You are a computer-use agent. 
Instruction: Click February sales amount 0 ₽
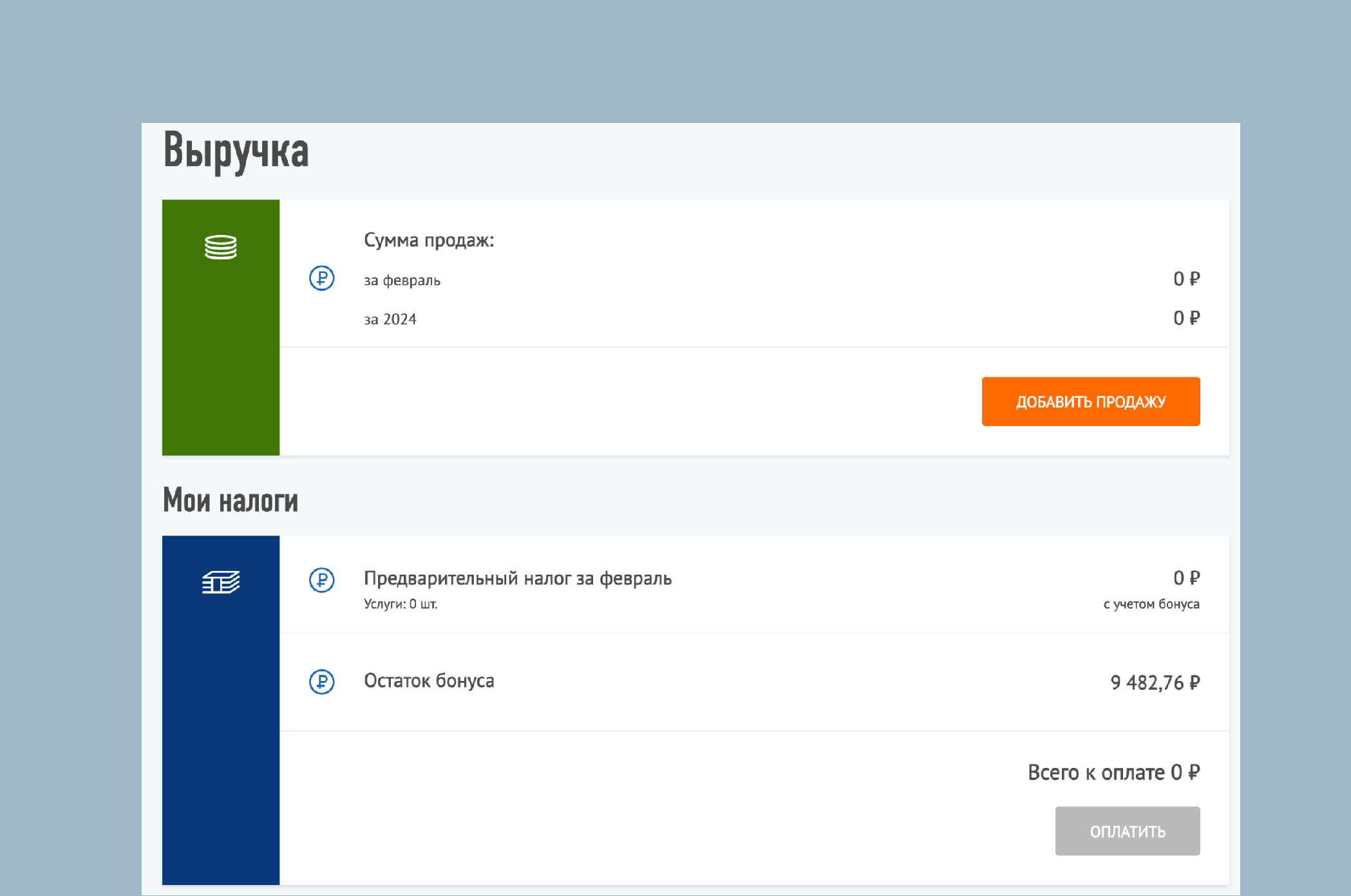click(x=1186, y=279)
